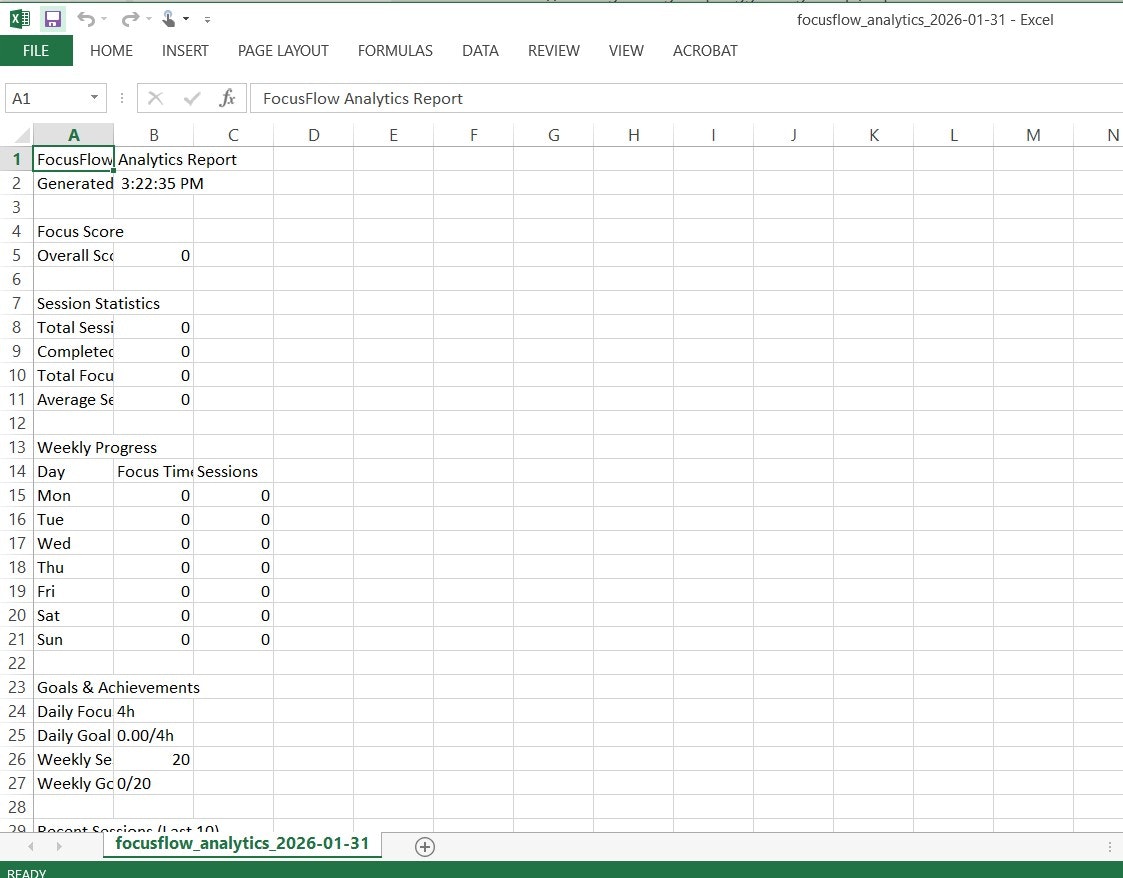The height and width of the screenshot is (878, 1123).
Task: Open the Undo history dropdown arrow
Action: [105, 19]
